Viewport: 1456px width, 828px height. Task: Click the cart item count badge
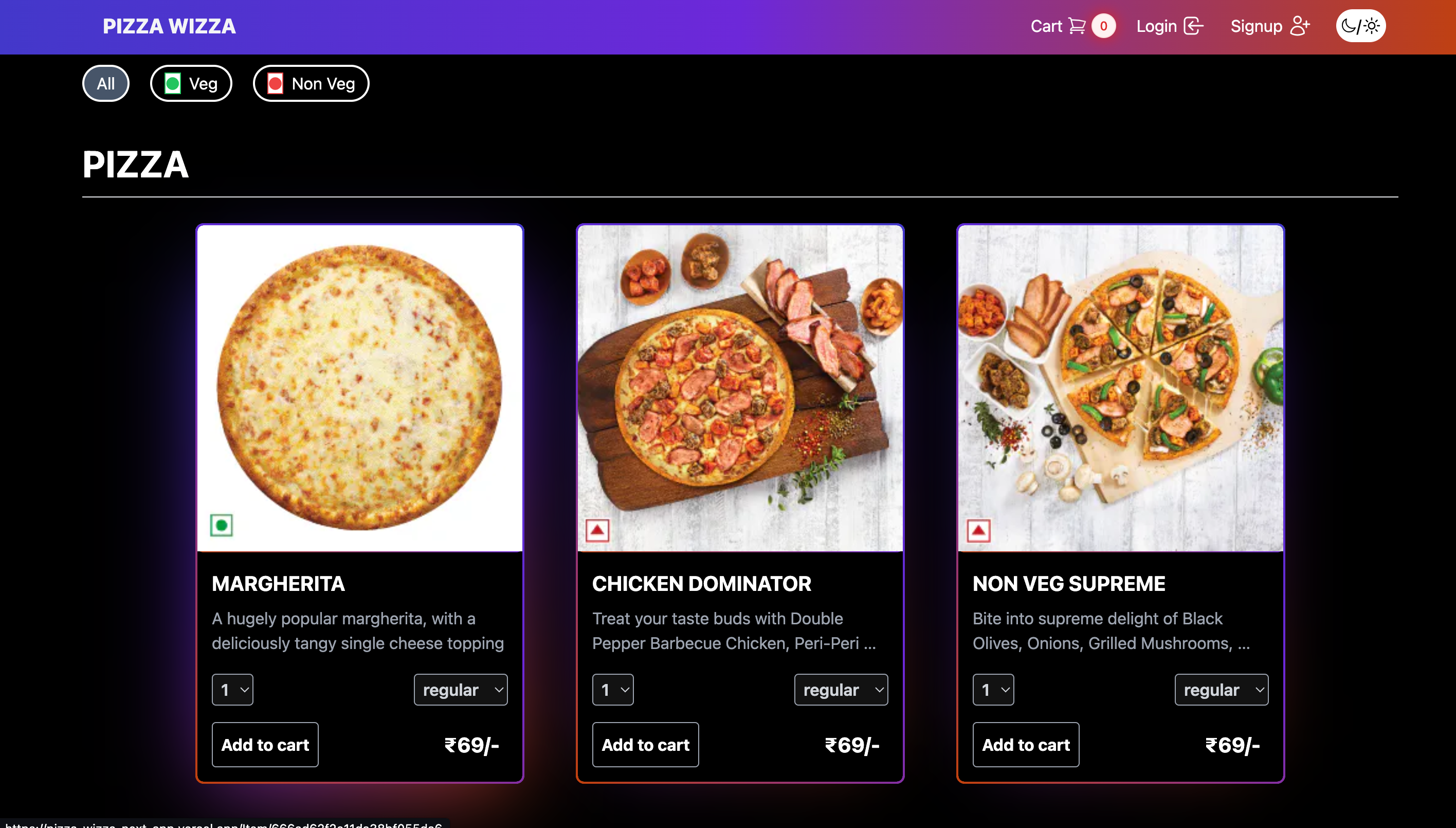point(1103,26)
